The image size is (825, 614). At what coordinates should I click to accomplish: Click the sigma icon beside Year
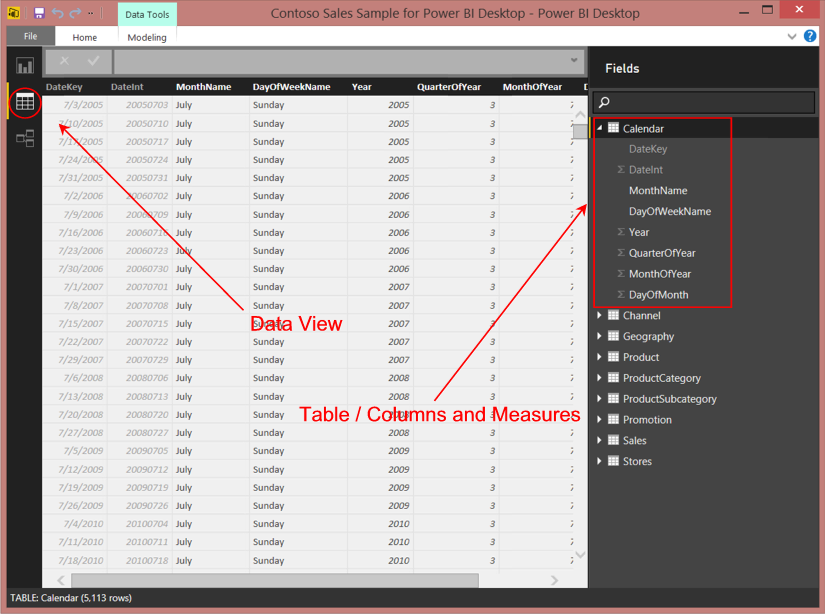coord(621,232)
